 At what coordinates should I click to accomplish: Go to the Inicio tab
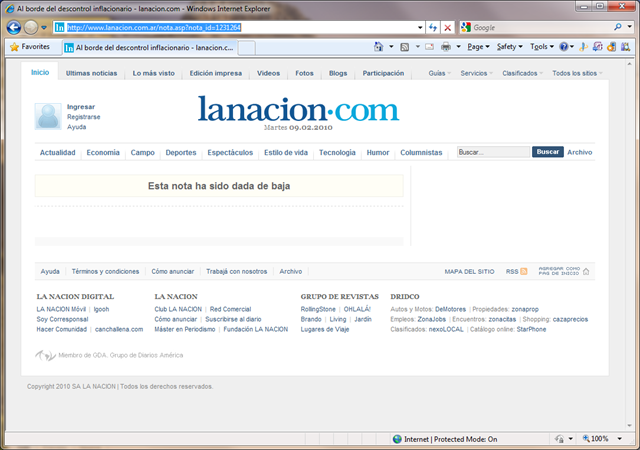[40, 72]
